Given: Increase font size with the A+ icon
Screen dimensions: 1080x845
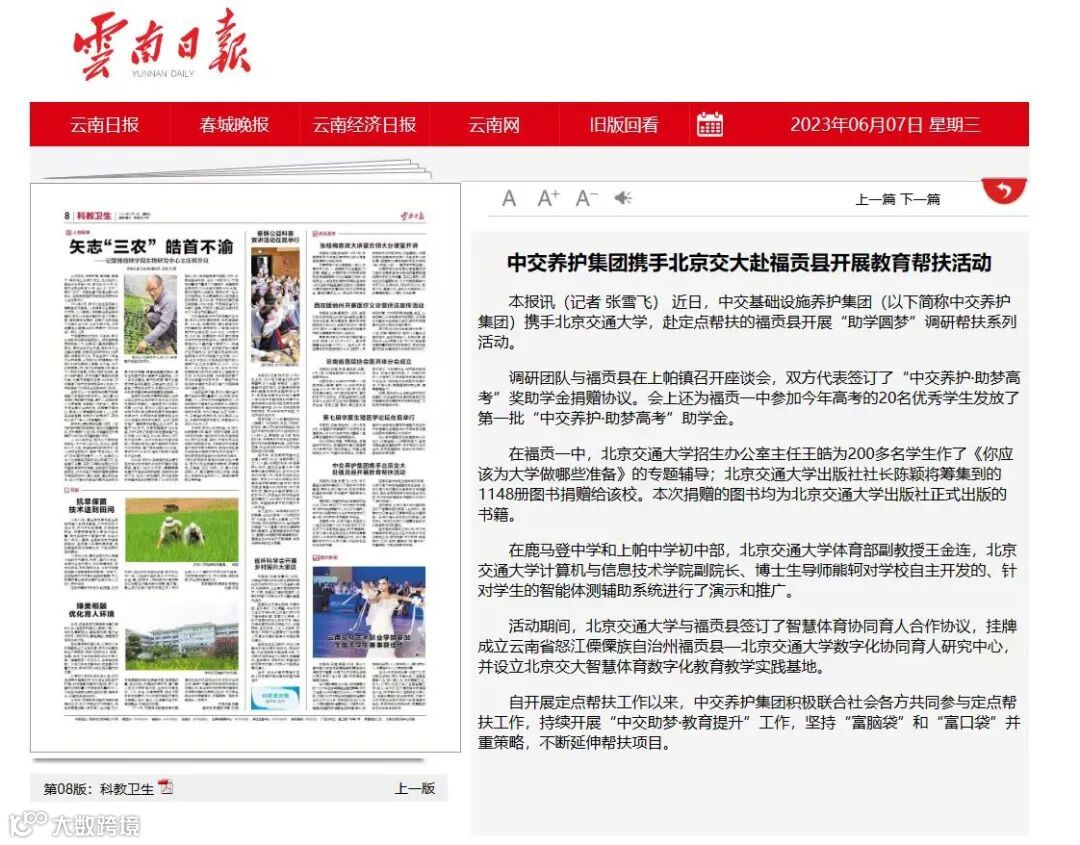Looking at the screenshot, I should (x=548, y=198).
